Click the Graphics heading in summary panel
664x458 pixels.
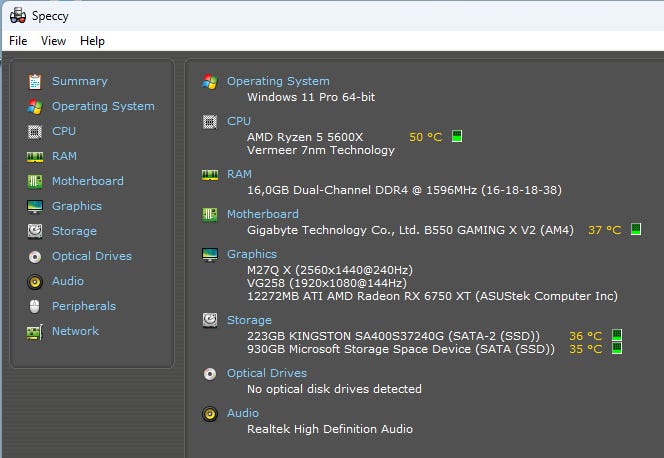252,254
